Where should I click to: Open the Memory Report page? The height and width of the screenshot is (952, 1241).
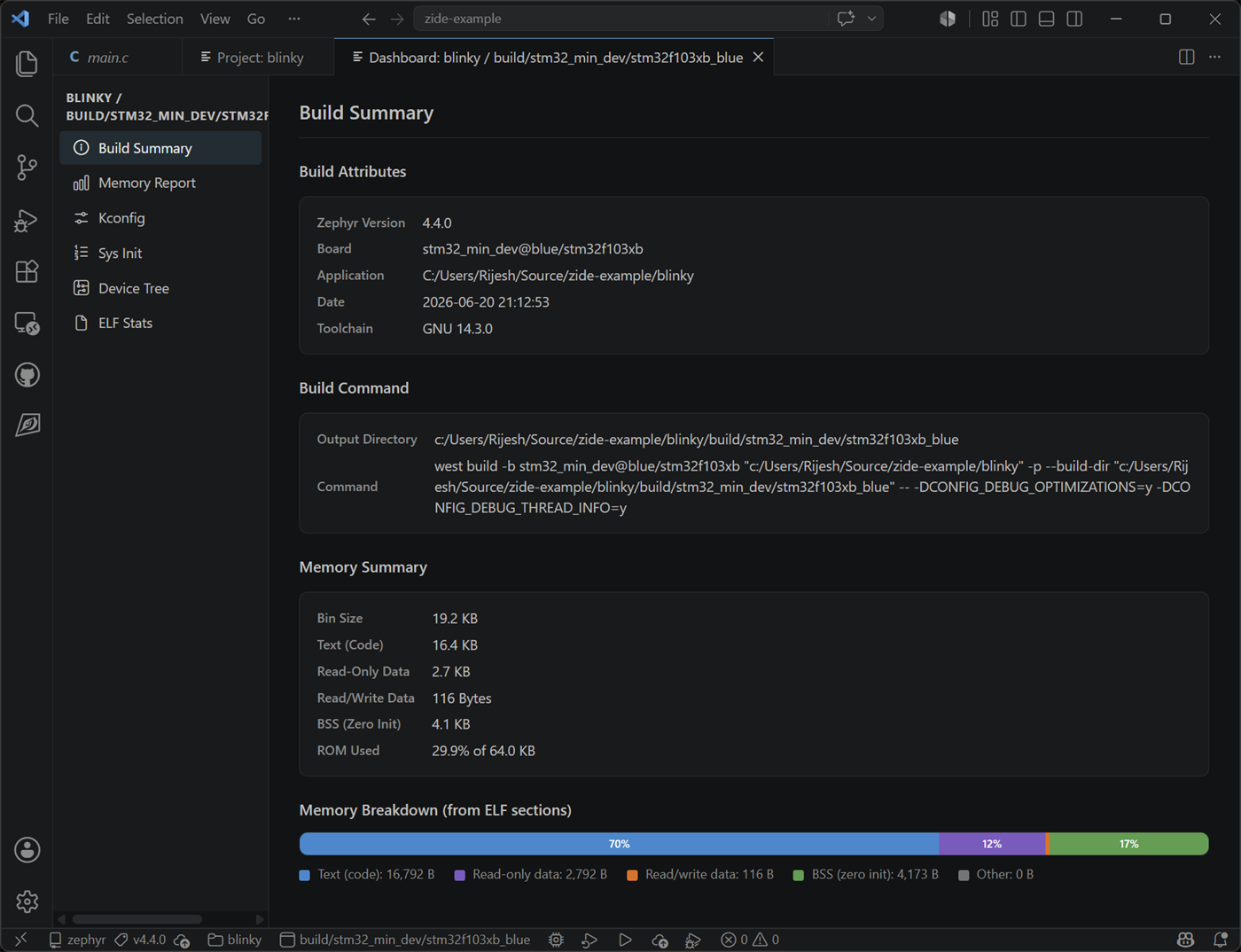click(160, 183)
